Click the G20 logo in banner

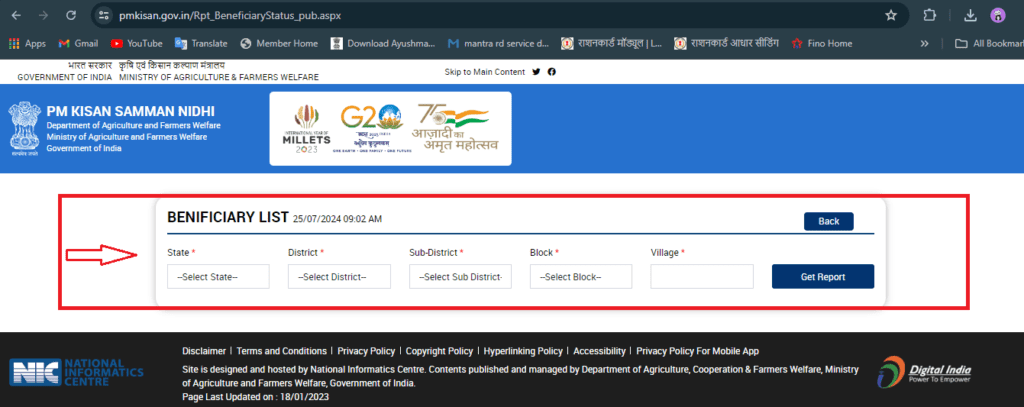(372, 128)
